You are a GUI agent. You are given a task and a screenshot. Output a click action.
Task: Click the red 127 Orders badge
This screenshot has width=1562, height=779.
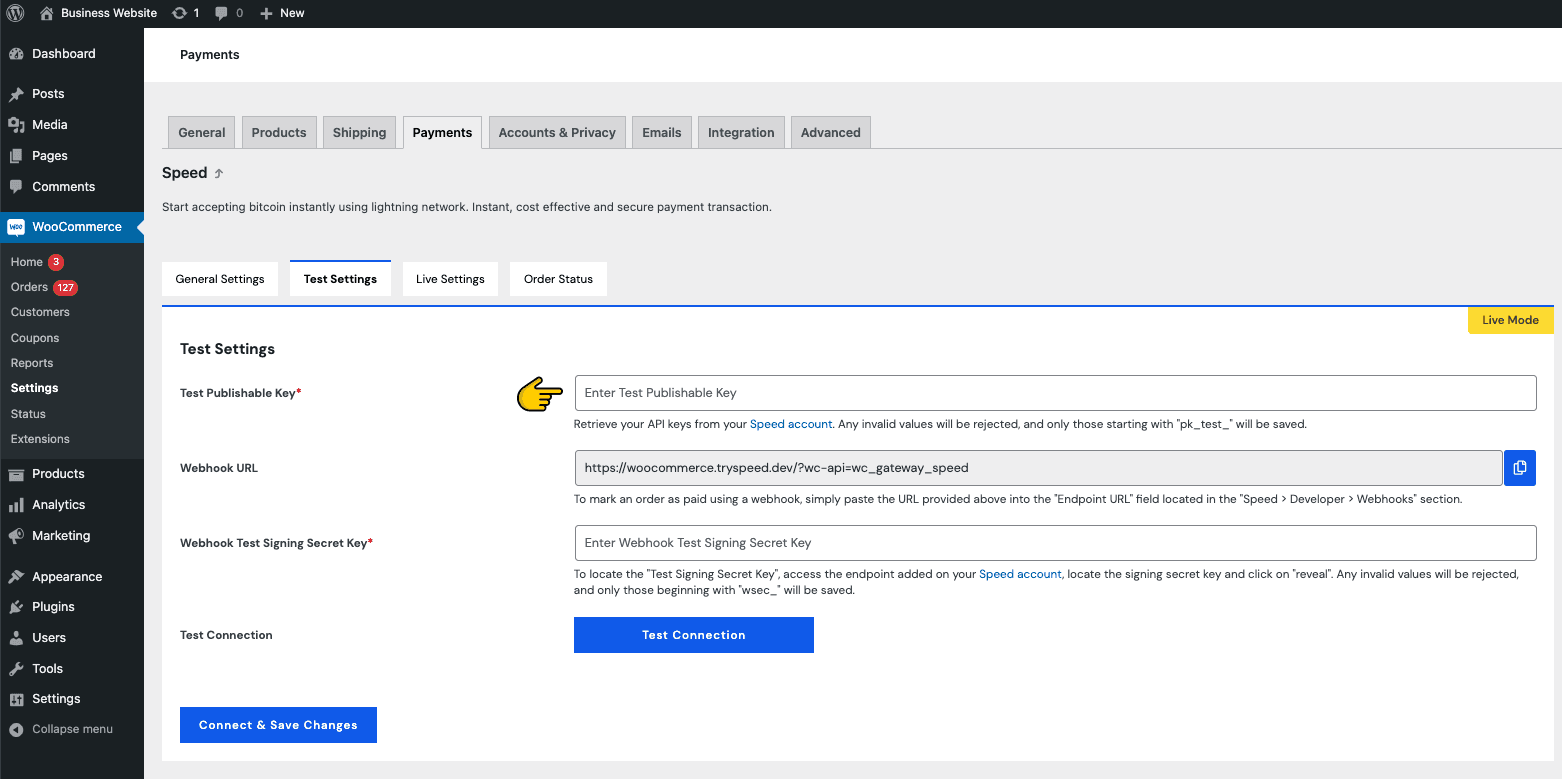click(x=66, y=287)
